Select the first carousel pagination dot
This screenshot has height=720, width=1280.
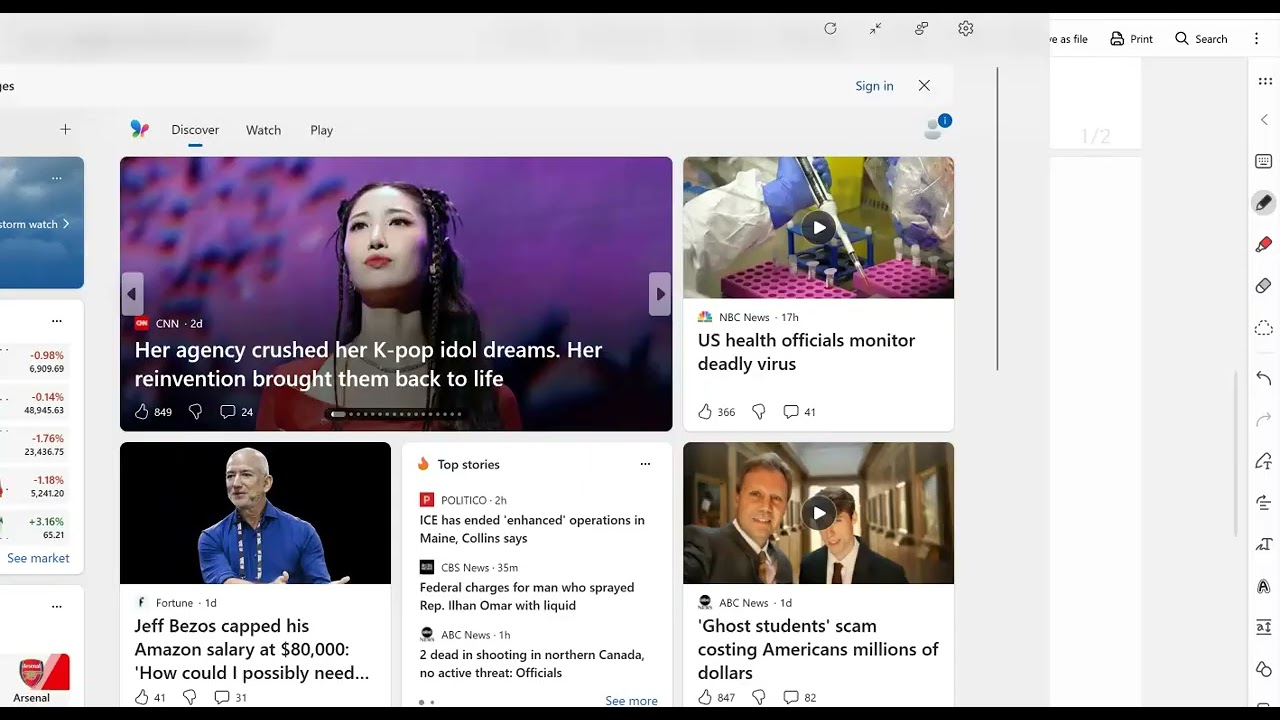[x=338, y=414]
